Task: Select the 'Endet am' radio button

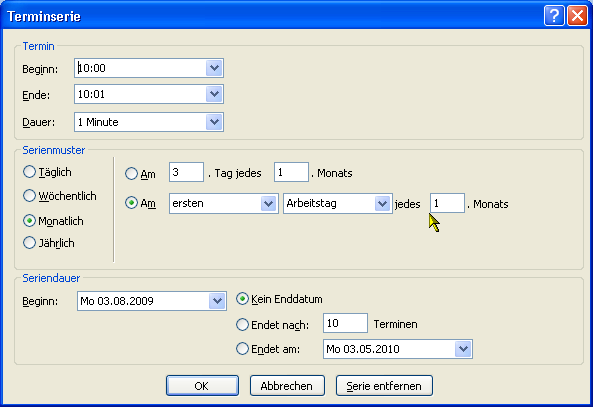Action: click(x=242, y=348)
